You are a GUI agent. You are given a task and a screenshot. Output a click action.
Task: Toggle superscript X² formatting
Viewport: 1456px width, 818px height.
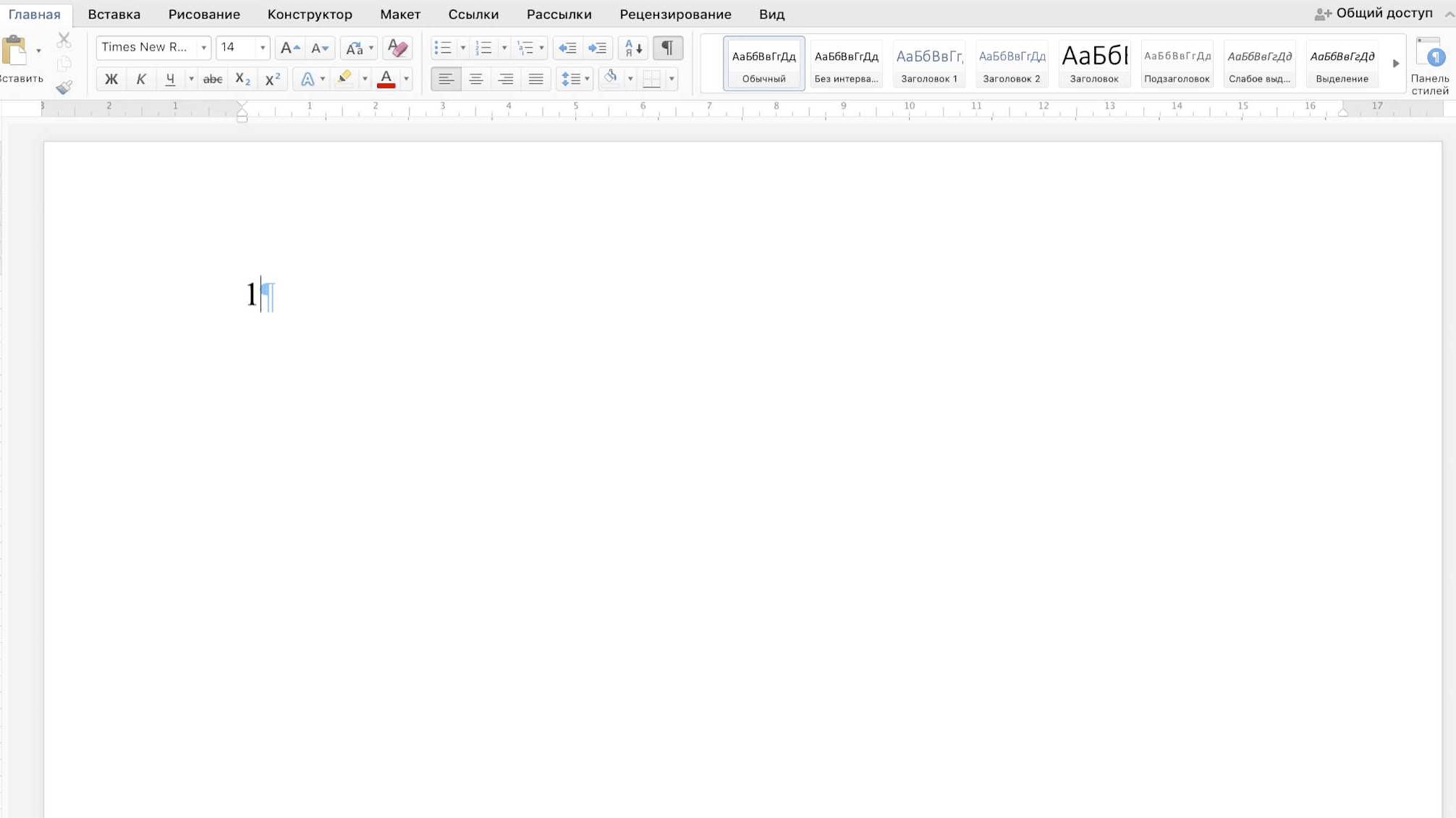[272, 79]
